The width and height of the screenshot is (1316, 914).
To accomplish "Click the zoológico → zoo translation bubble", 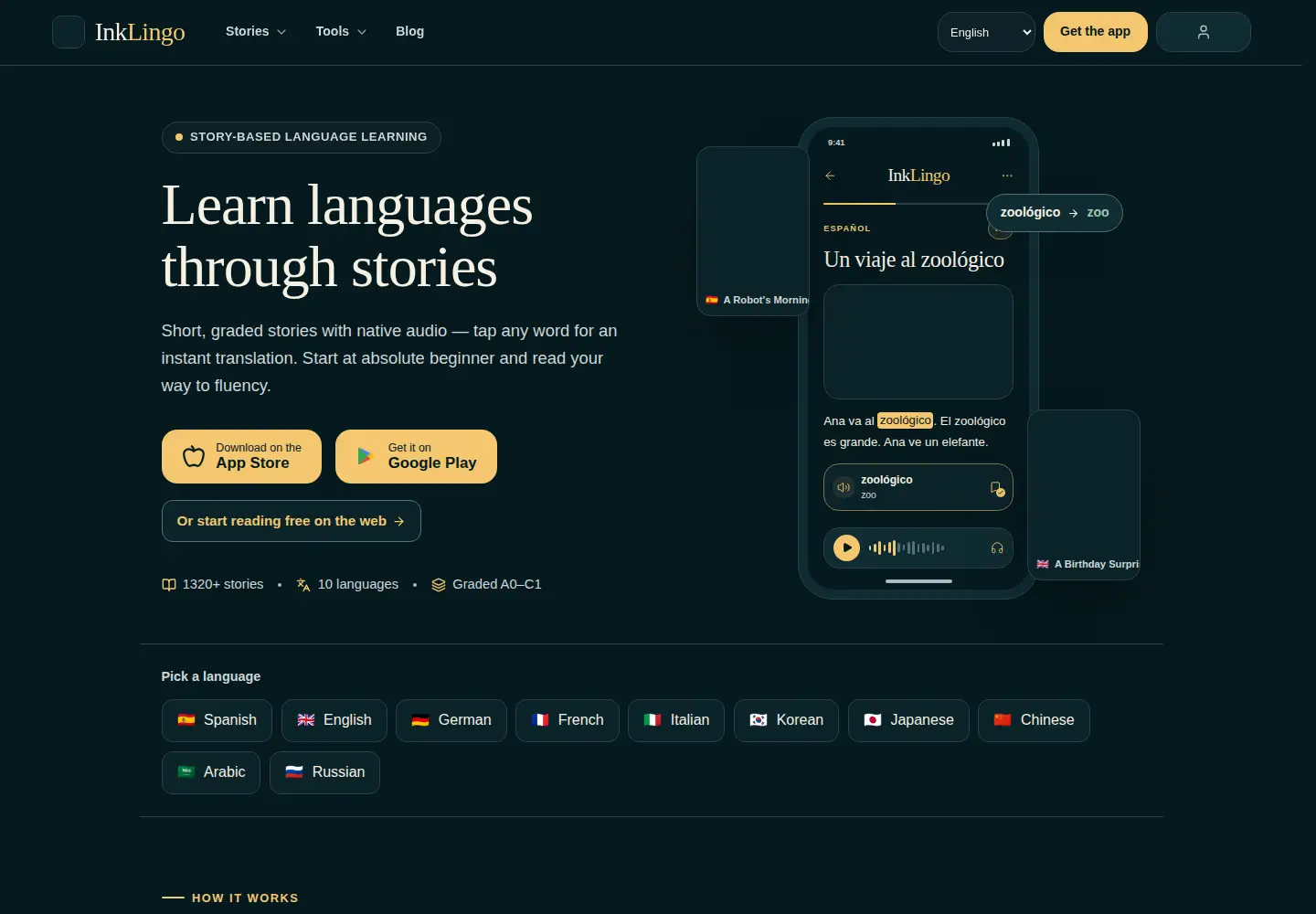I will click(x=1055, y=213).
